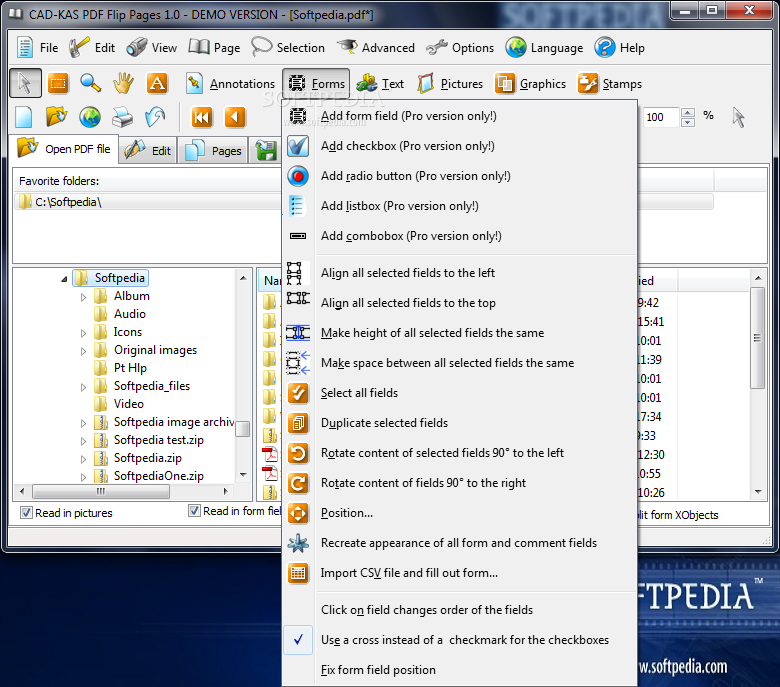Click the listbox icon in Forms menu
This screenshot has width=780, height=687.
(x=296, y=206)
